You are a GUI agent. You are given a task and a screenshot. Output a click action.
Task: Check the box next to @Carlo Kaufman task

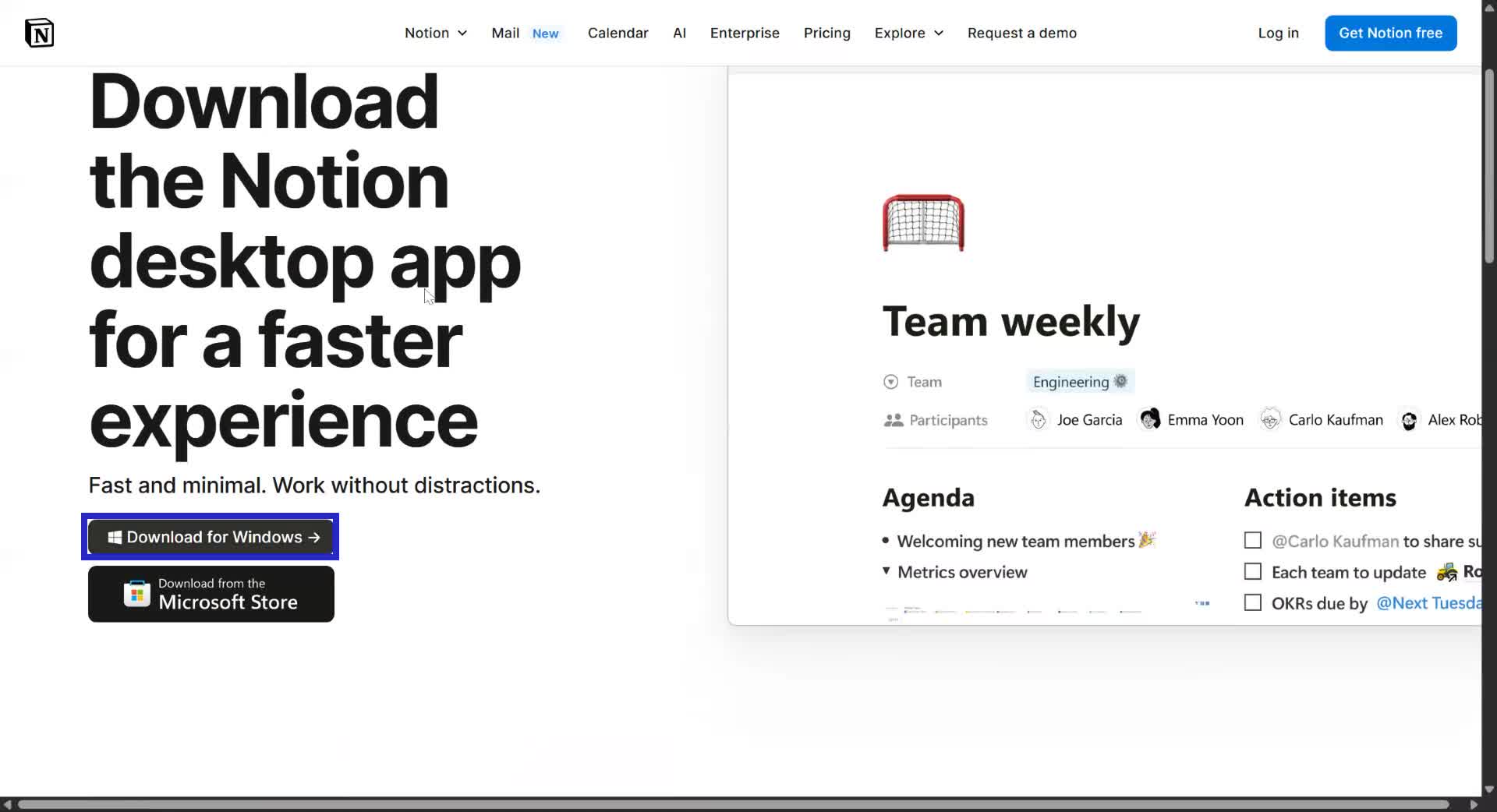(x=1252, y=540)
